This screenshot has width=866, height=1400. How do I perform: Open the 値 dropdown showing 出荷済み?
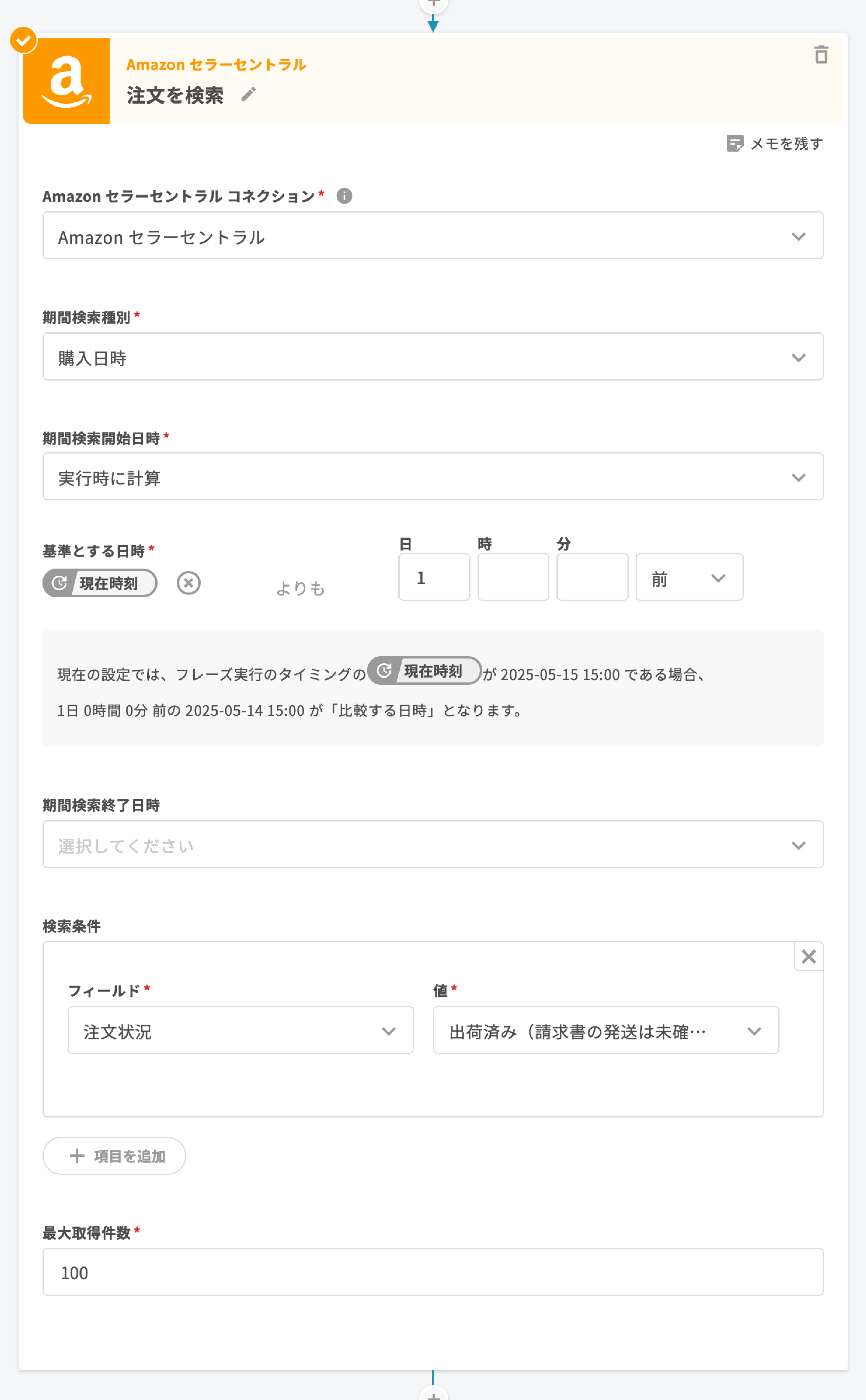606,1030
